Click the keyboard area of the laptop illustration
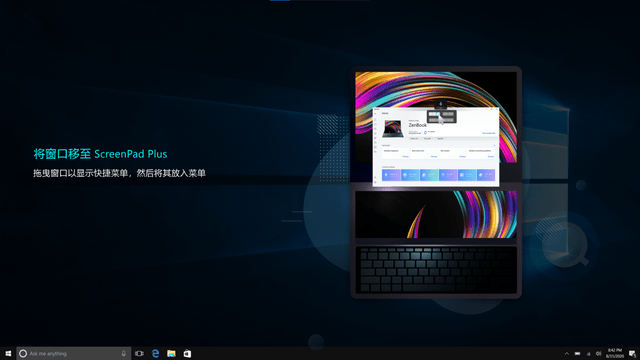 tap(436, 269)
